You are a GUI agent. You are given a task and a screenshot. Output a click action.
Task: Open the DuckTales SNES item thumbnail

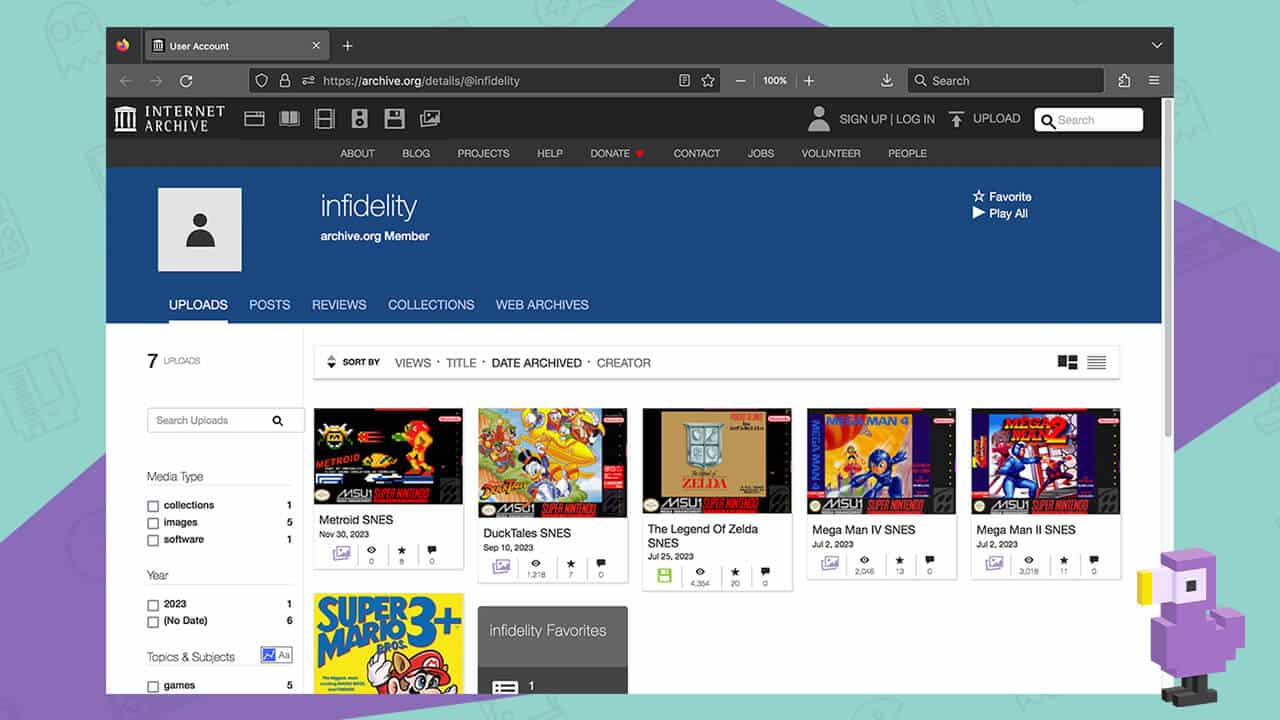[x=553, y=463]
